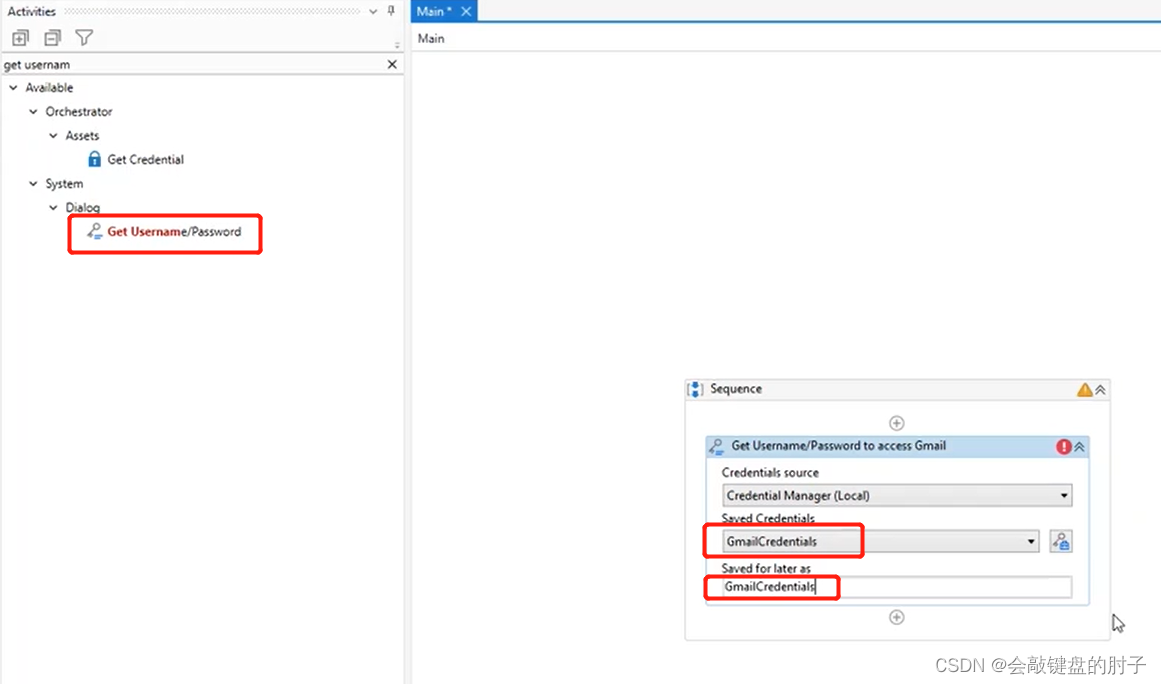Collapse the Get Username/Password activity
Screen dimensions: 1161x684
[x=1080, y=446]
